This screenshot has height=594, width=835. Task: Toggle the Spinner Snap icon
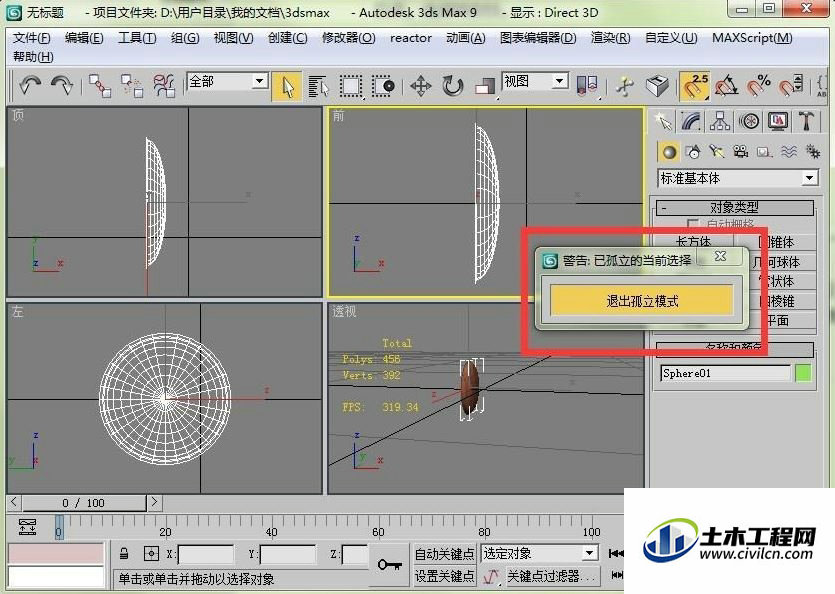coord(791,85)
